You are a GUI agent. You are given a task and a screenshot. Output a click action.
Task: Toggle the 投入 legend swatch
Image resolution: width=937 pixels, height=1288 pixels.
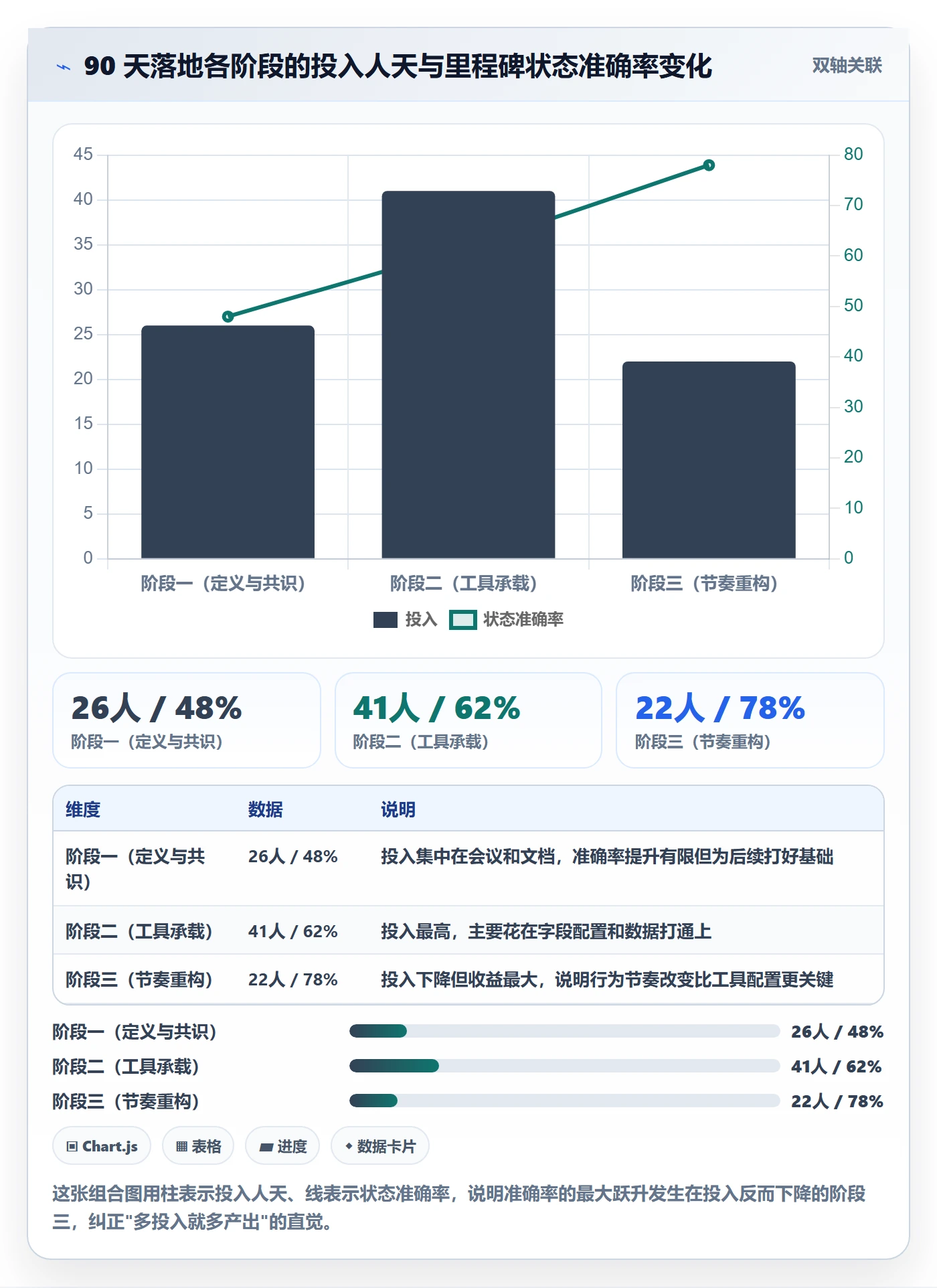(386, 620)
